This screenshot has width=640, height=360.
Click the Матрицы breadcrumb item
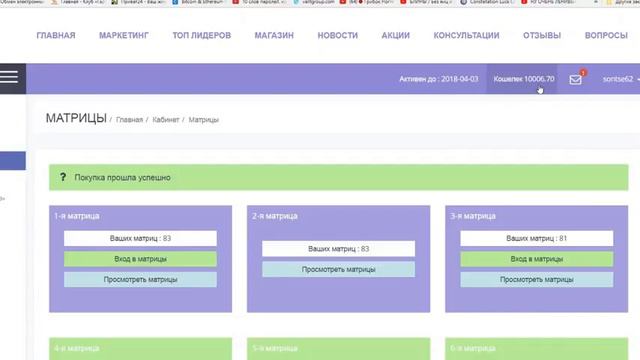pyautogui.click(x=204, y=120)
